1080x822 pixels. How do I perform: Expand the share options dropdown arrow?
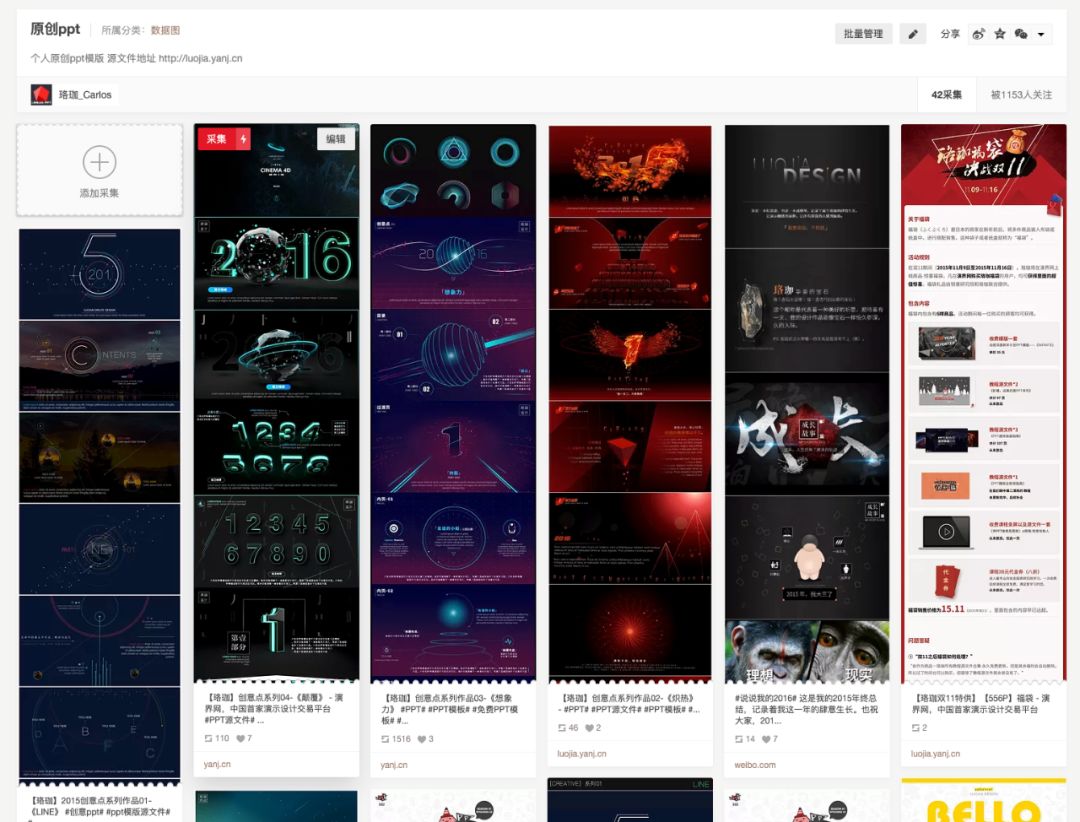click(x=1041, y=34)
